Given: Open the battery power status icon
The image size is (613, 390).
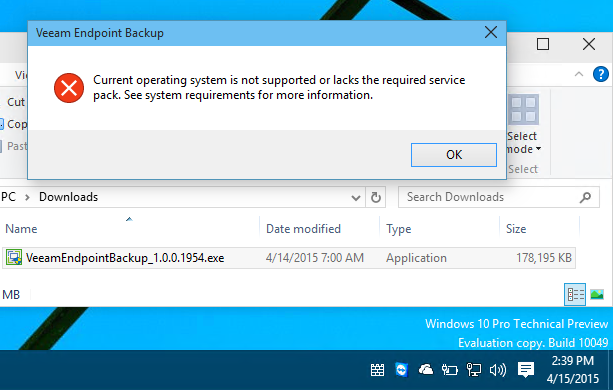Looking at the screenshot, I should (450, 370).
